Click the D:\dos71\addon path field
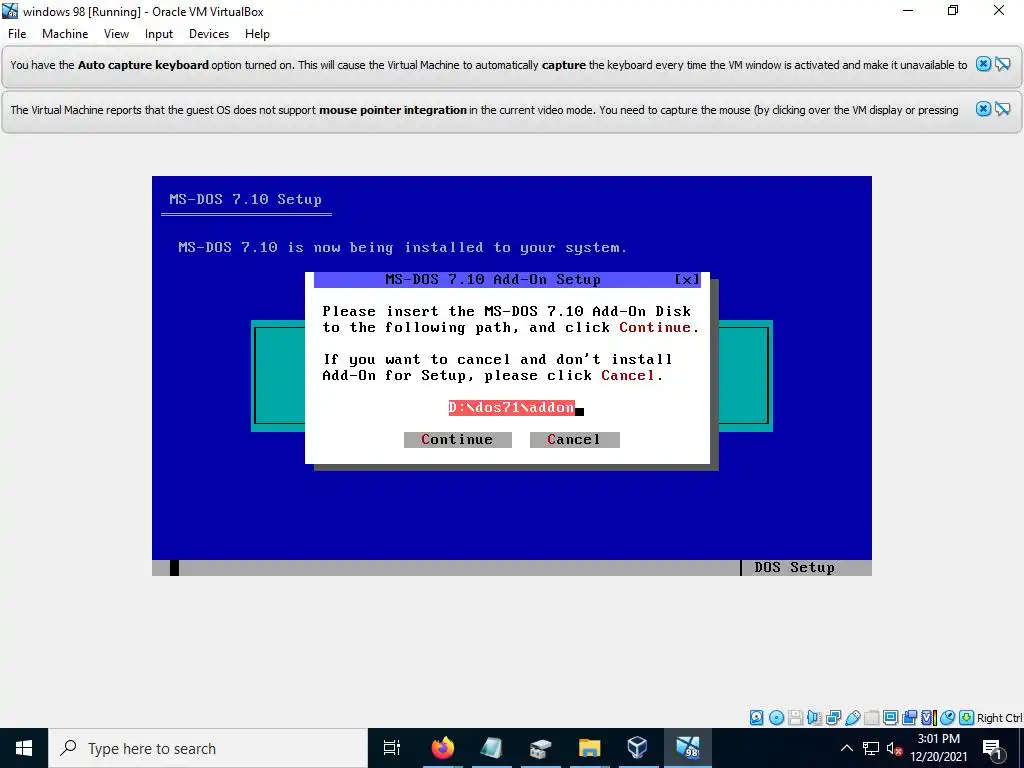The image size is (1024, 768). click(x=511, y=408)
